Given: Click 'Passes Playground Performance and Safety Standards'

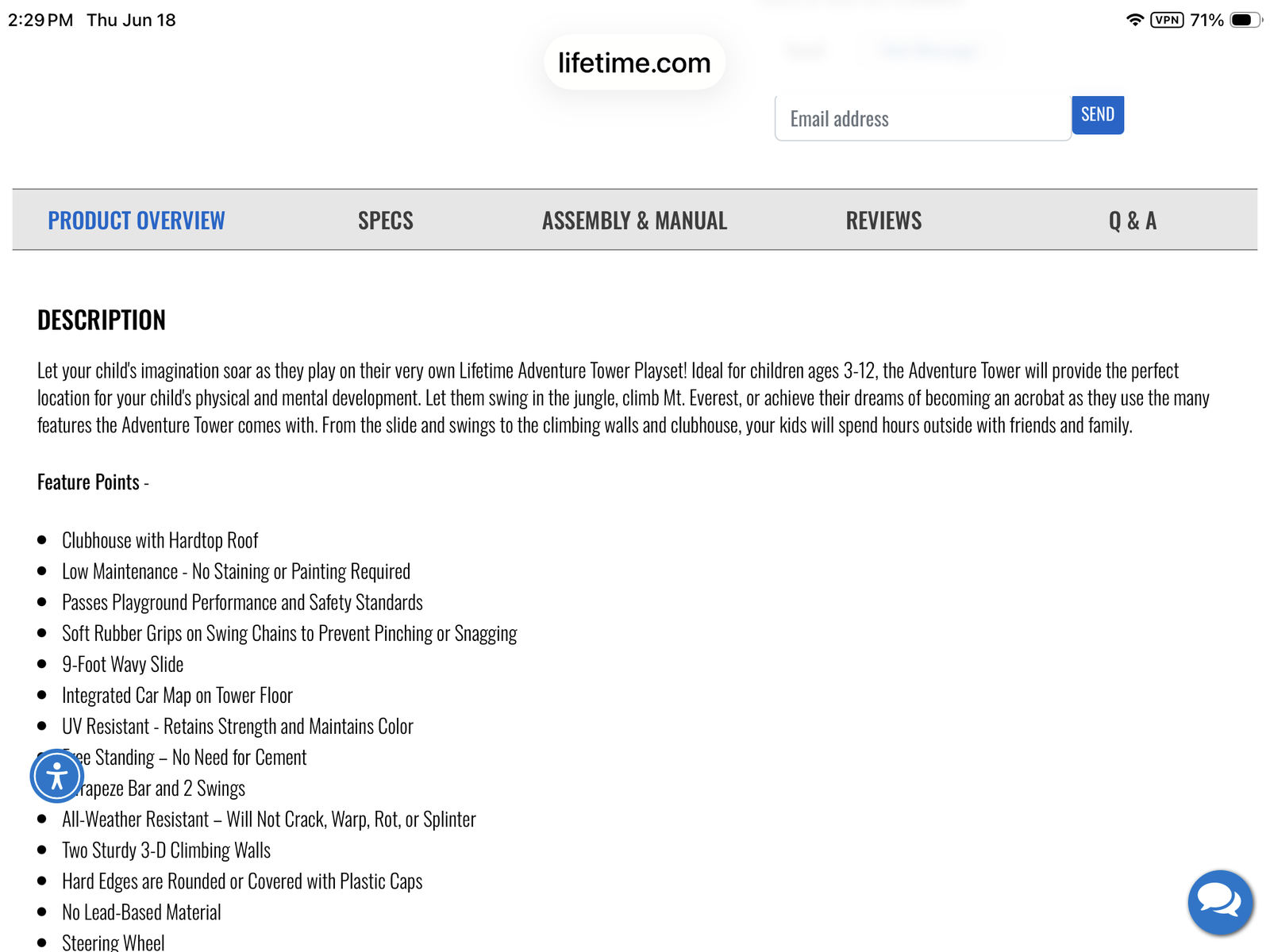Looking at the screenshot, I should tap(242, 602).
